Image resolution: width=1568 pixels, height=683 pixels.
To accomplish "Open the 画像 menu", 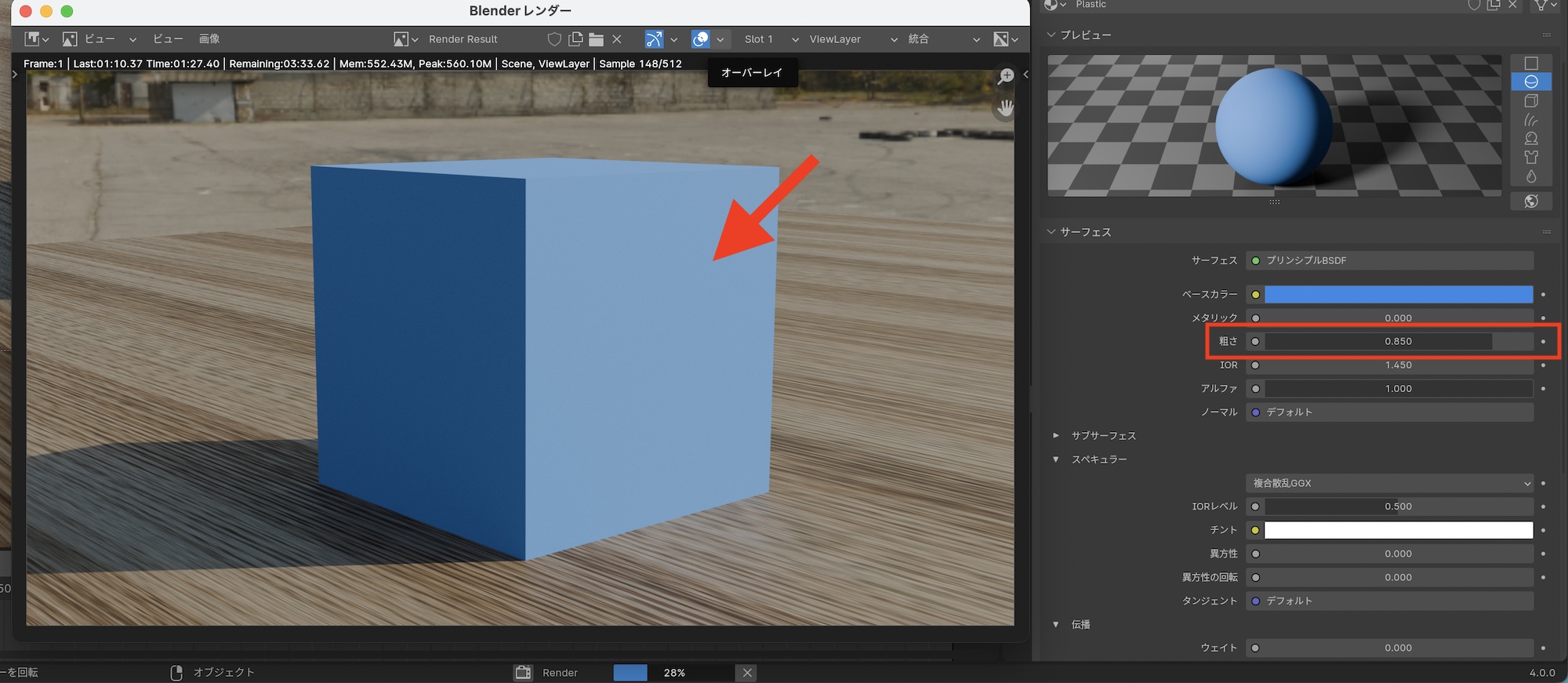I will click(x=209, y=39).
